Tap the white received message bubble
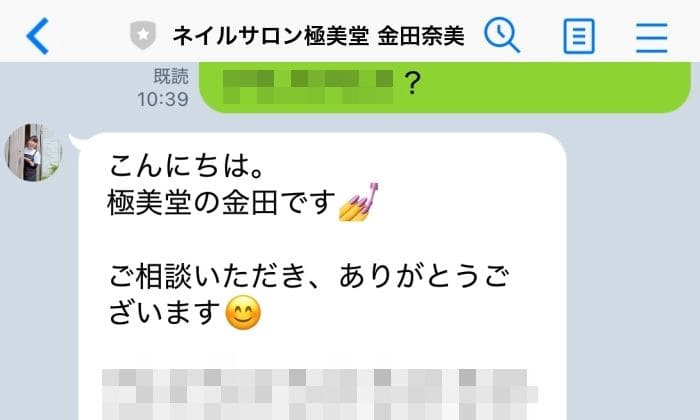Viewport: 700px width, 420px height. click(322, 276)
